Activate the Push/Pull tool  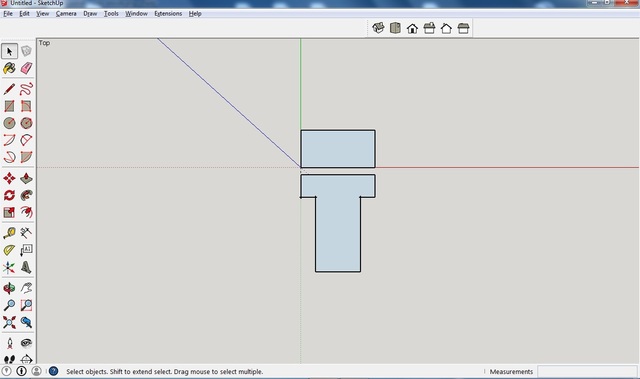[26, 178]
